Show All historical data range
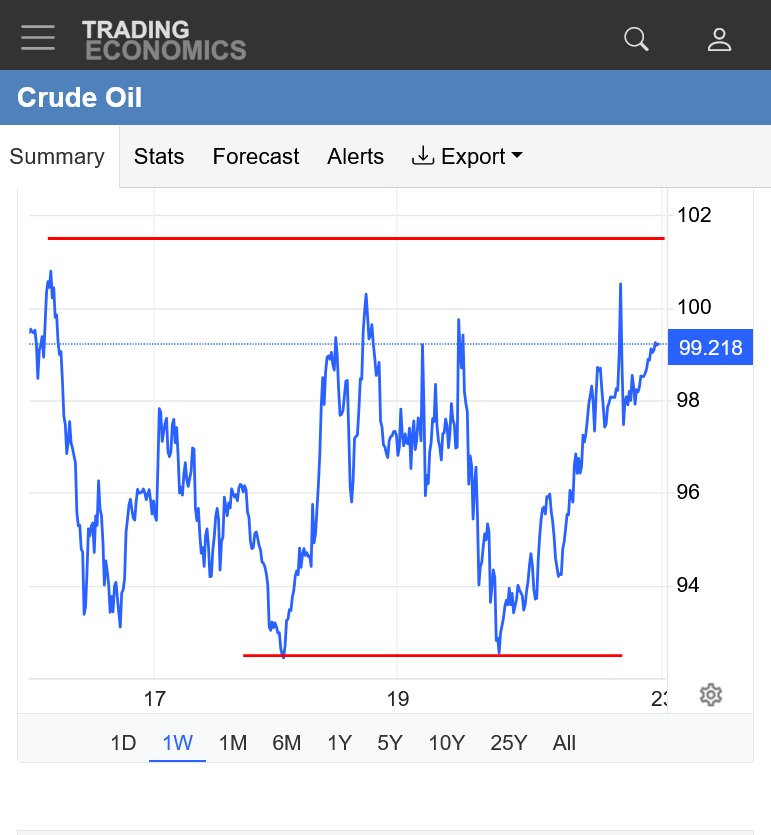Viewport: 771px width, 835px height. coord(564,743)
